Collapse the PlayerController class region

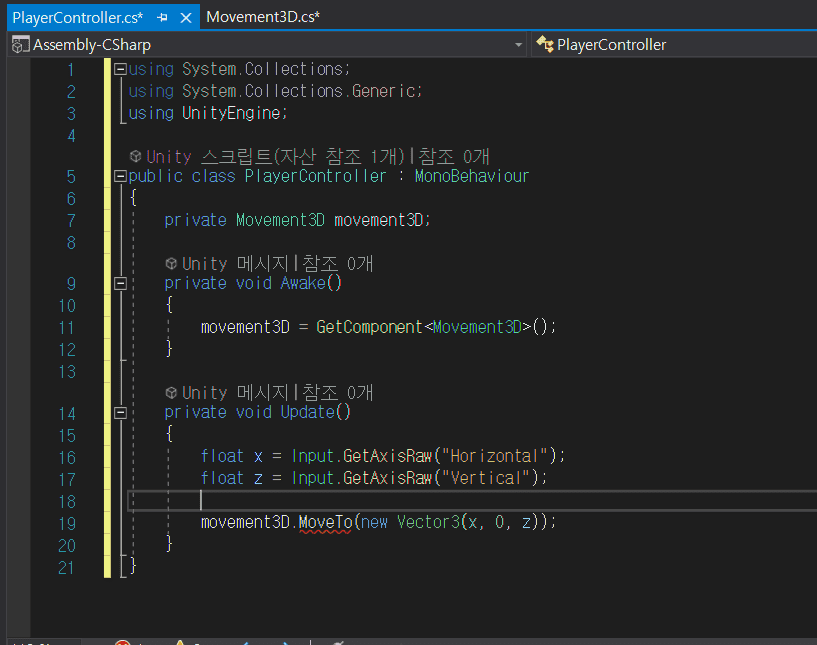tap(120, 177)
